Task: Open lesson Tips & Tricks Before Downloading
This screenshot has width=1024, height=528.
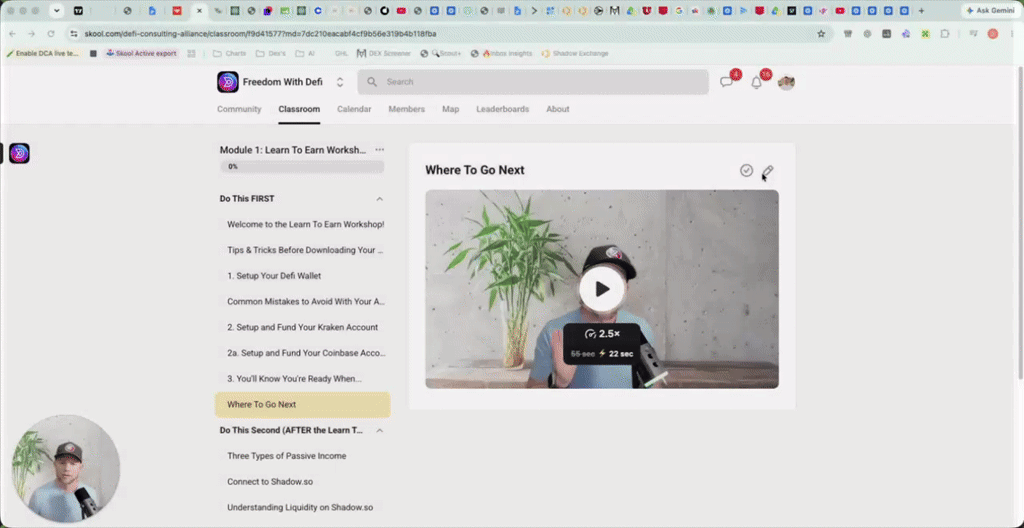Action: 303,250
